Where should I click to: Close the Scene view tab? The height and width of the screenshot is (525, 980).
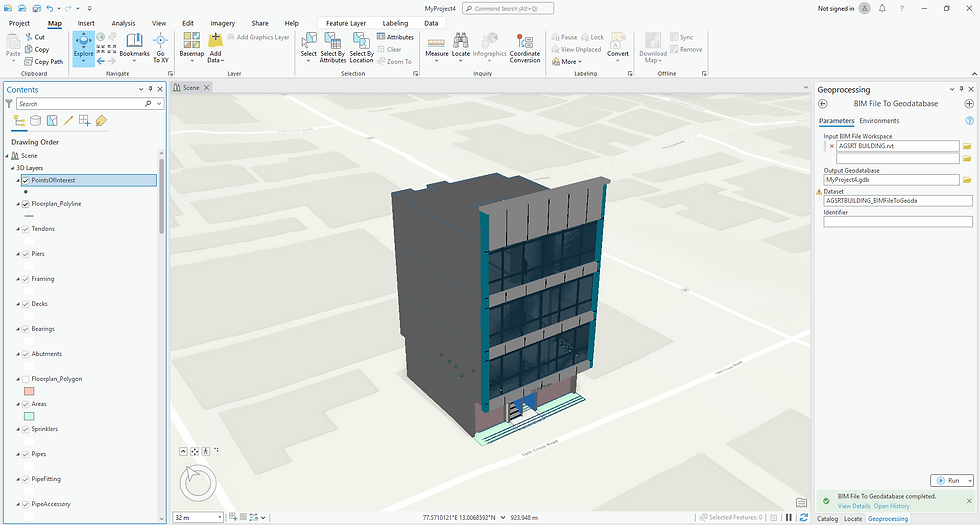pyautogui.click(x=206, y=88)
